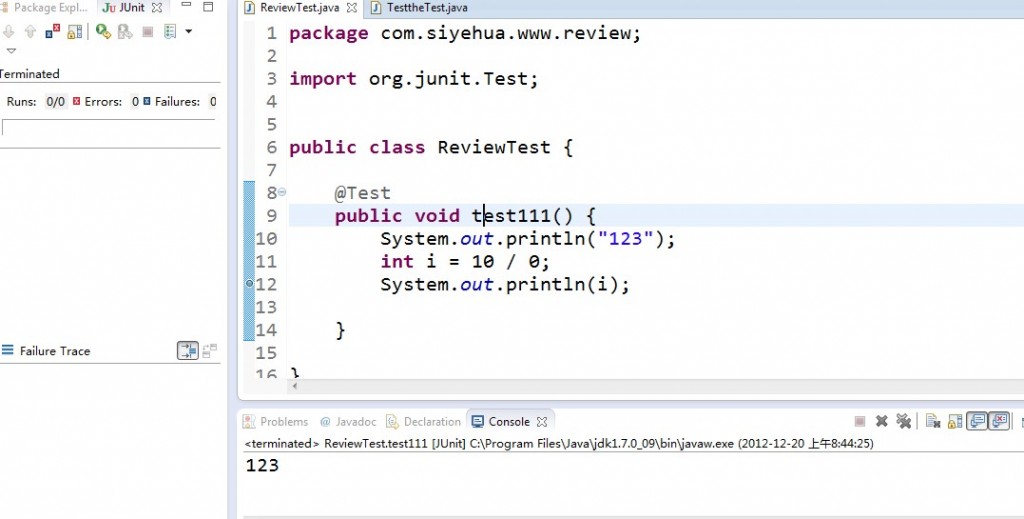Viewport: 1024px width, 519px height.
Task: Remove launch with console X icon
Action: (x=882, y=422)
